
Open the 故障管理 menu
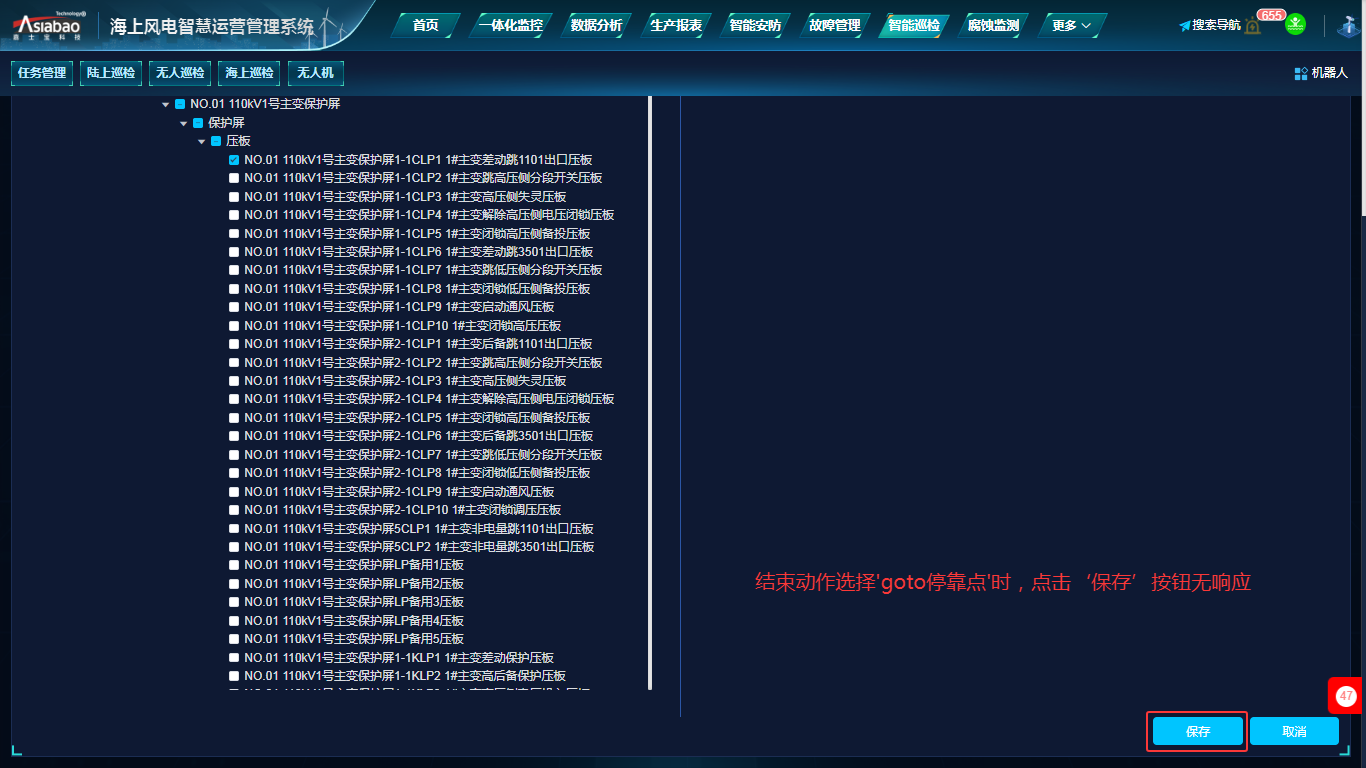(x=834, y=26)
